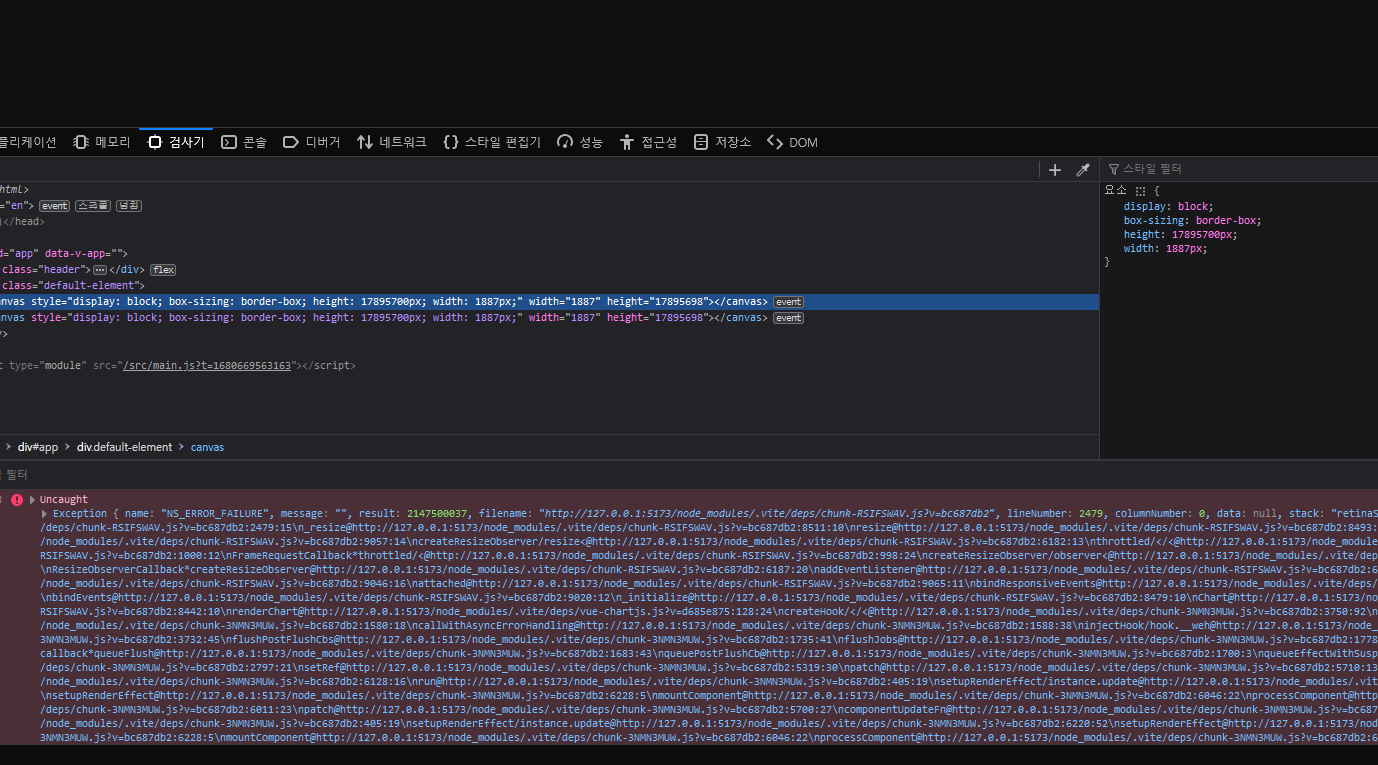
Task: Click the result value 2147500037
Action: (x=437, y=513)
